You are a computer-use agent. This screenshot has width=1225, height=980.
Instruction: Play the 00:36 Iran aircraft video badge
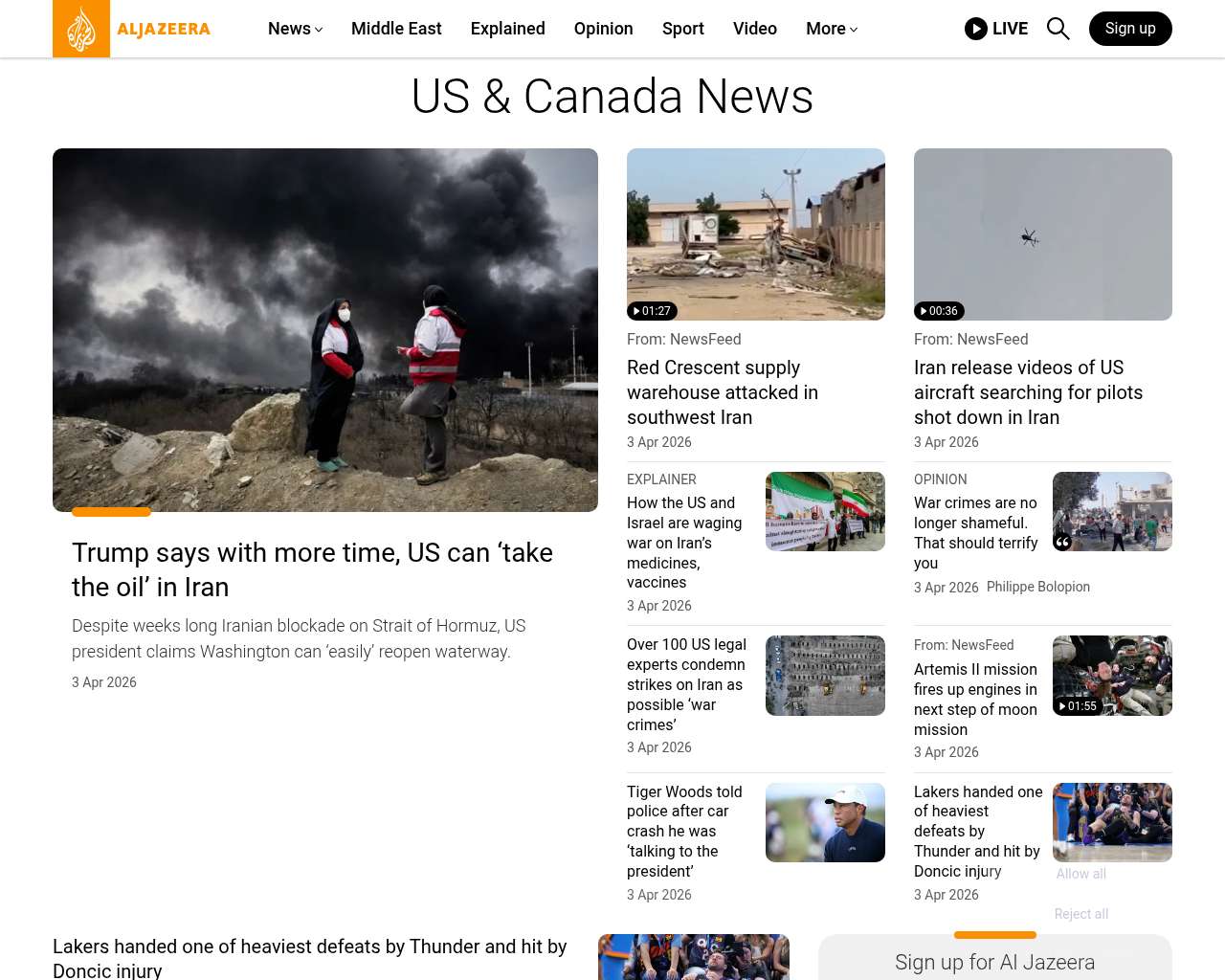(x=939, y=311)
